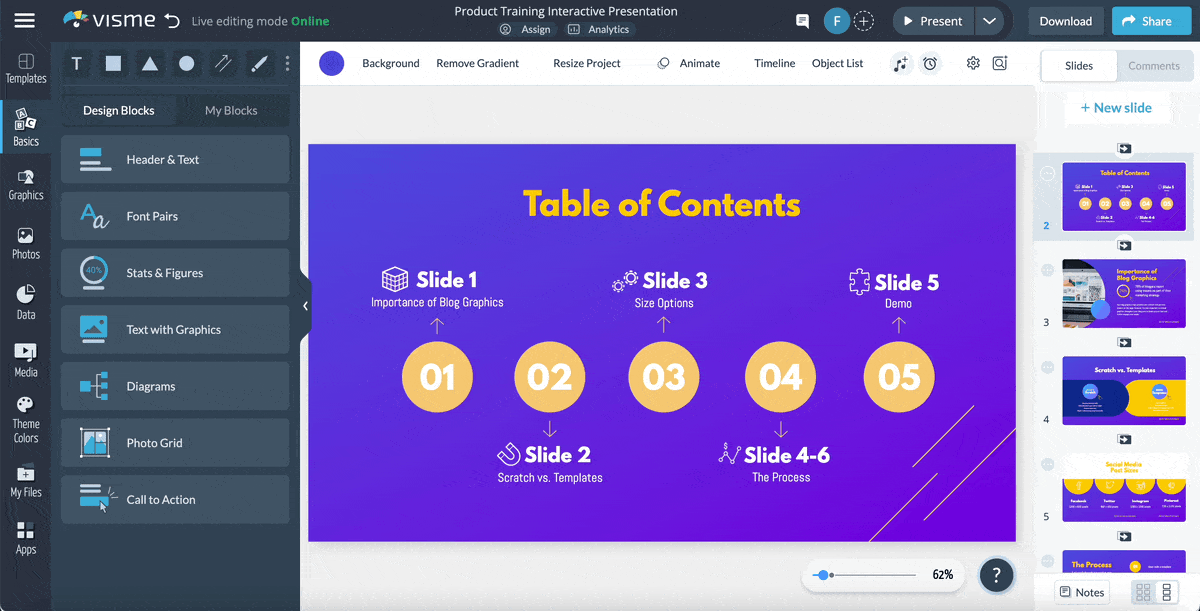Switch to grid view of slides

coord(1142,592)
